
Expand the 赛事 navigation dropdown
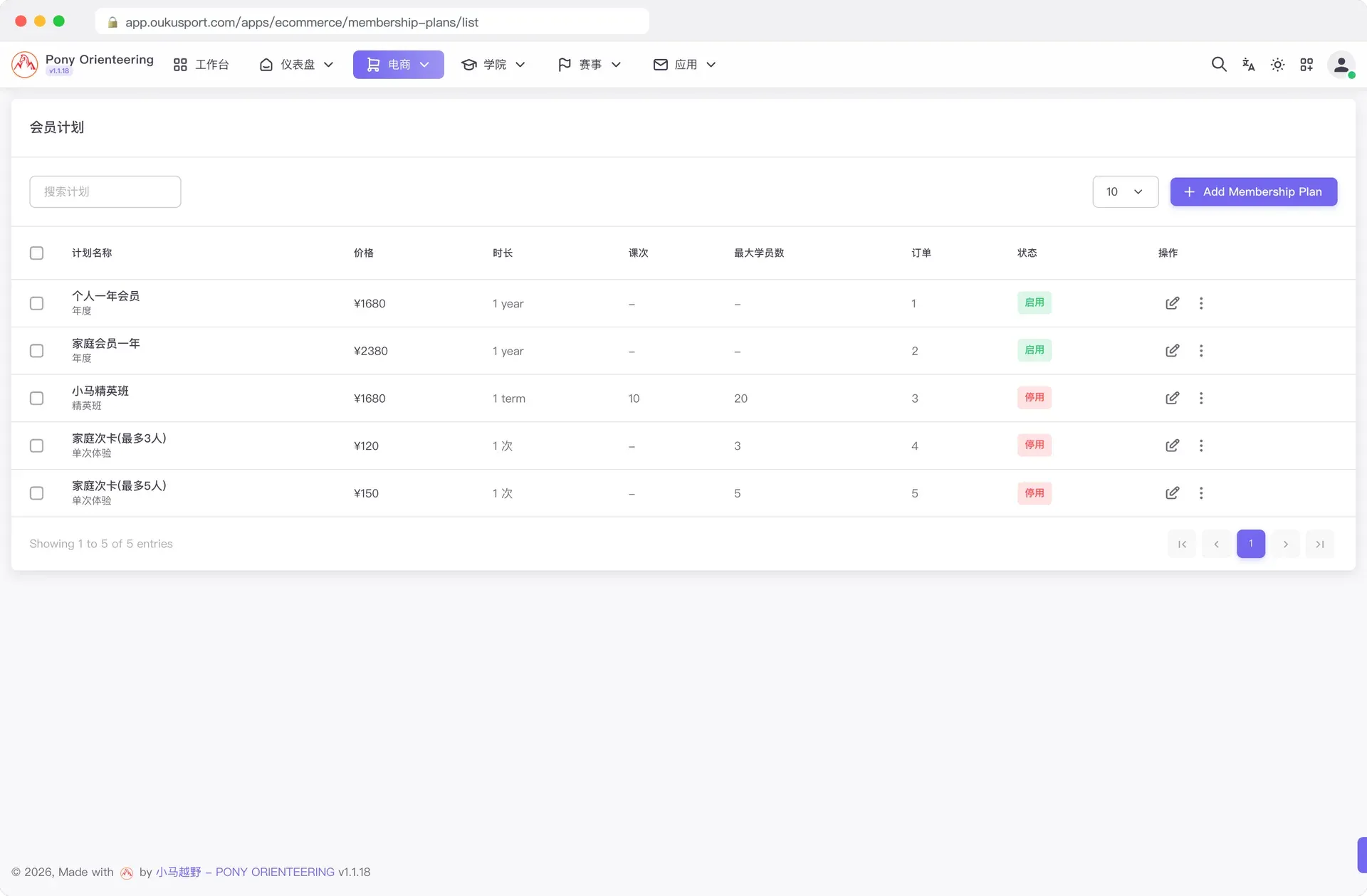[590, 65]
